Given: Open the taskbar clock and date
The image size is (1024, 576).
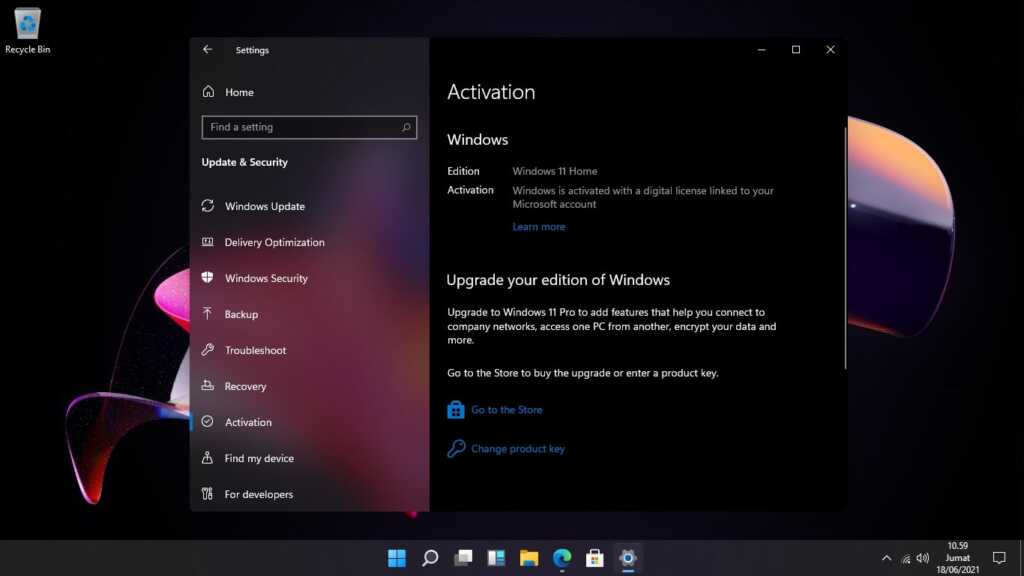Looking at the screenshot, I should [958, 558].
